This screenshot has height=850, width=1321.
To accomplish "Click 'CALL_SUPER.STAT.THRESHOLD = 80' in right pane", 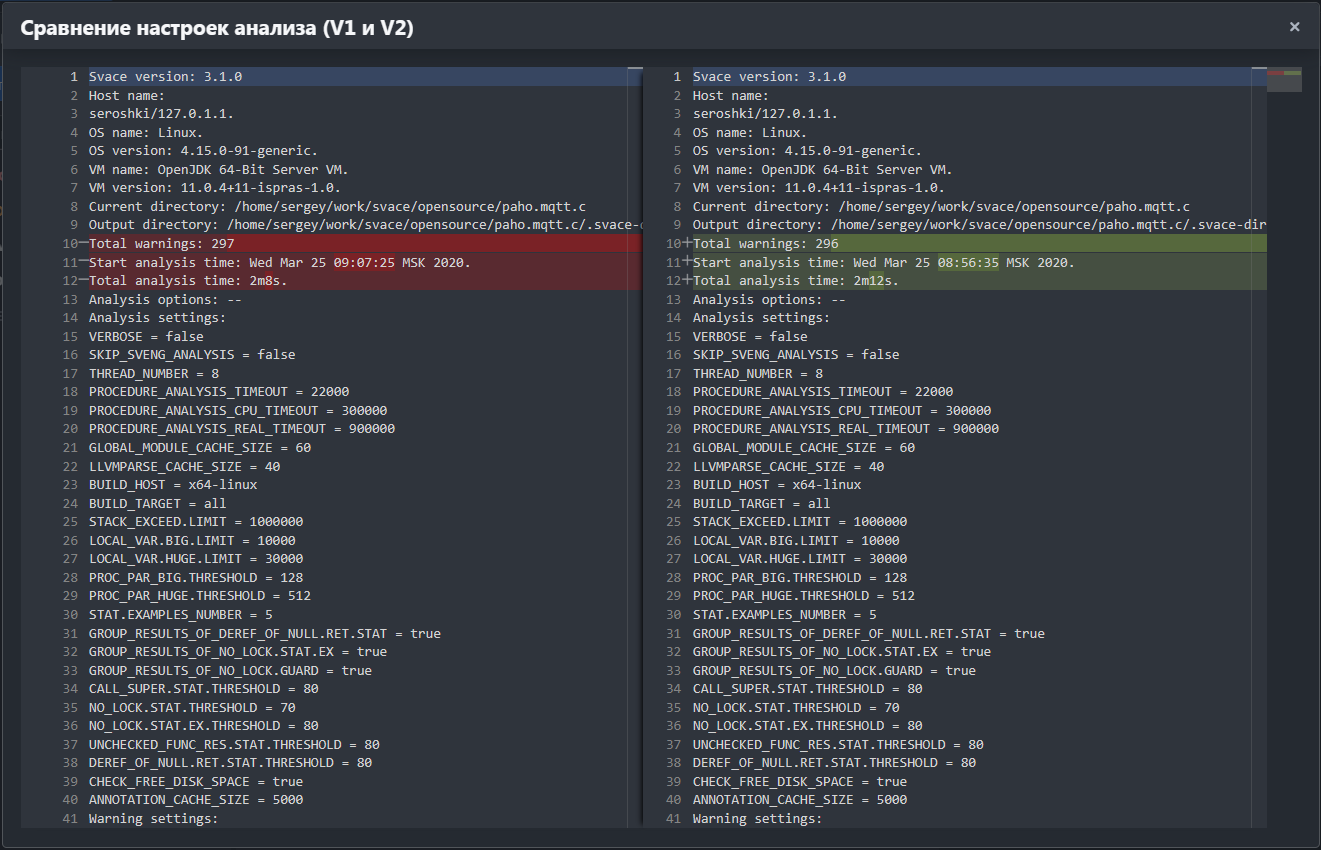I will pos(808,688).
